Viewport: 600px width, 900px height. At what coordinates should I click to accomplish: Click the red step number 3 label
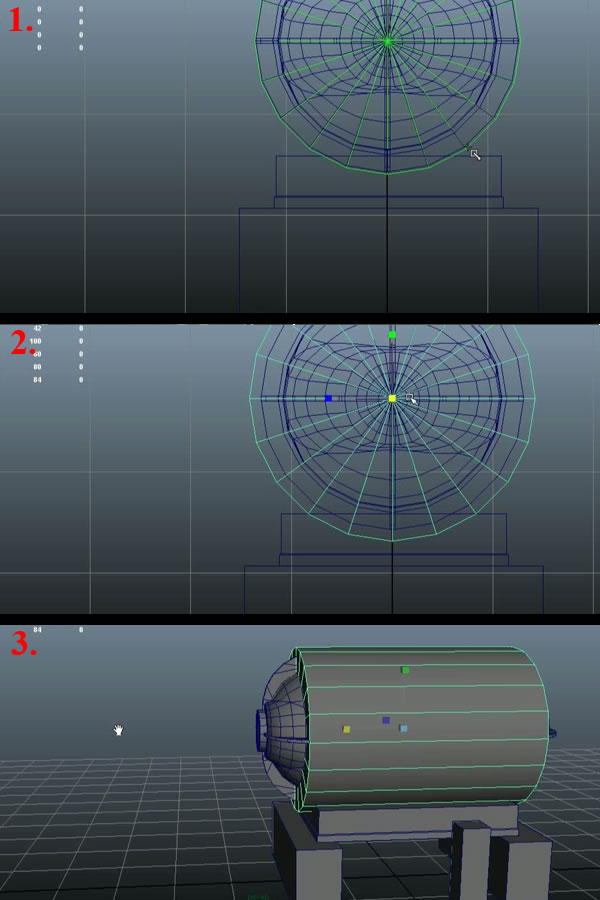click(x=23, y=643)
